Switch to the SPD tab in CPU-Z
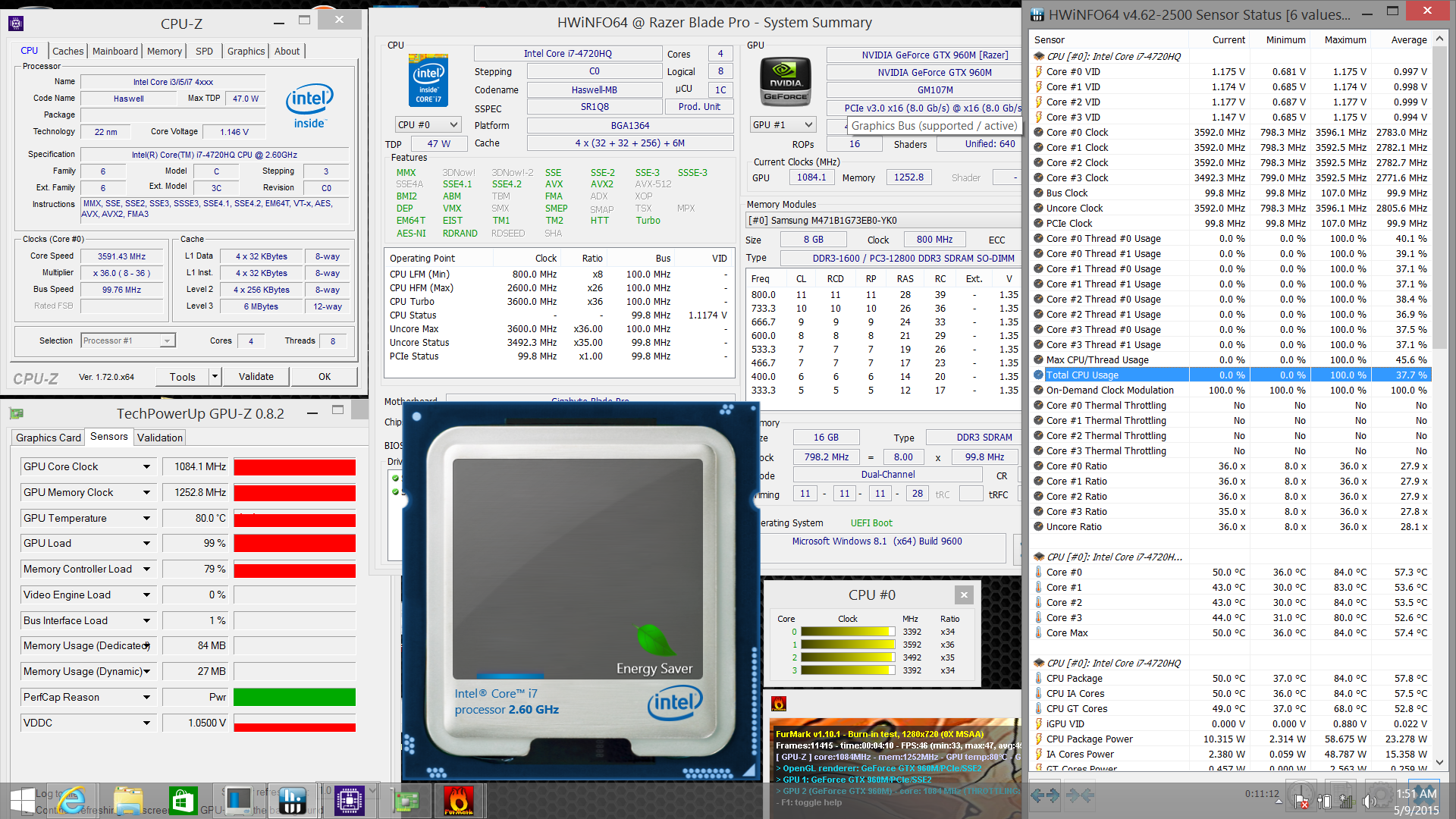 [204, 51]
